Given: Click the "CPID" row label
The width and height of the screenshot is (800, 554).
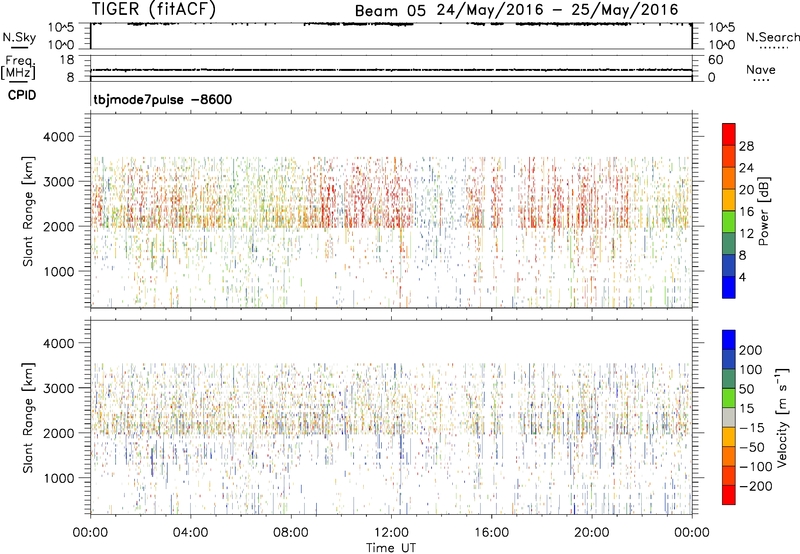Looking at the screenshot, I should [x=22, y=95].
